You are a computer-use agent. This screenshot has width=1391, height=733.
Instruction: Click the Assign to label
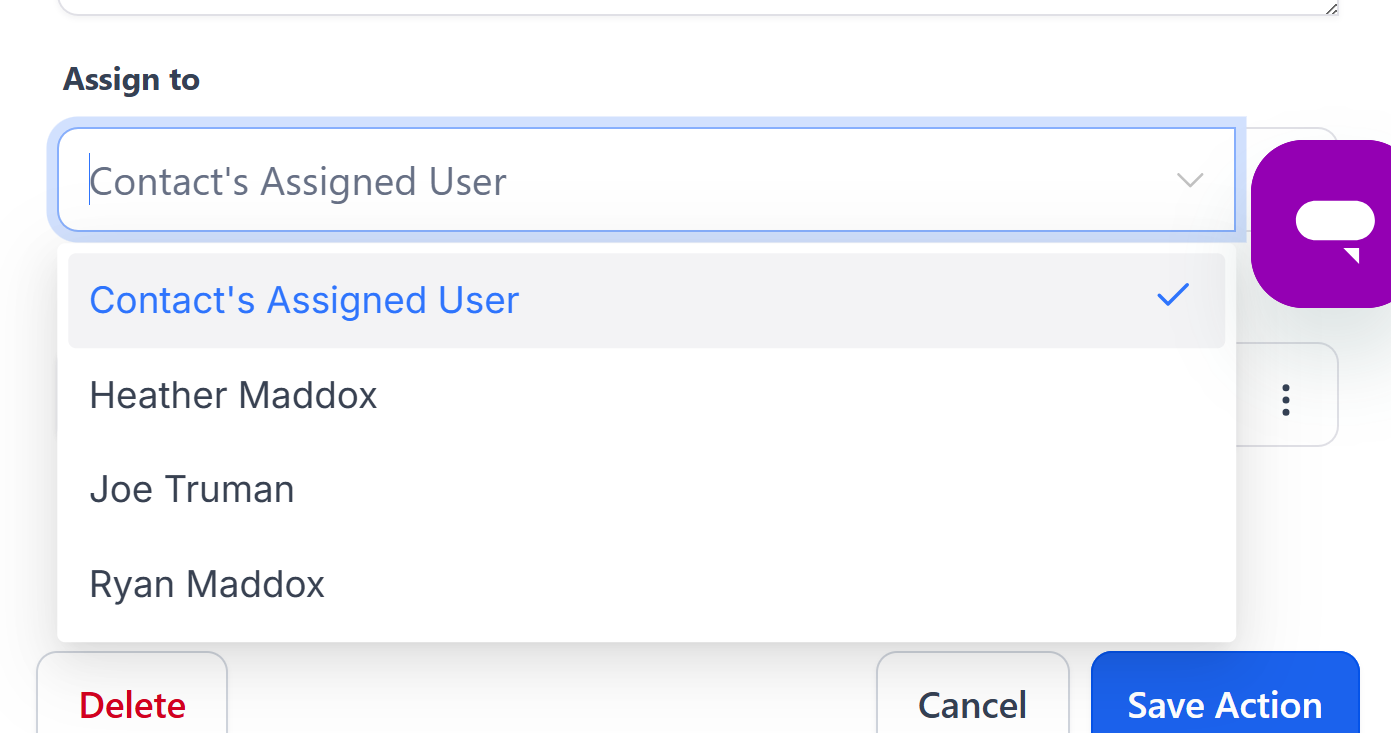[131, 79]
